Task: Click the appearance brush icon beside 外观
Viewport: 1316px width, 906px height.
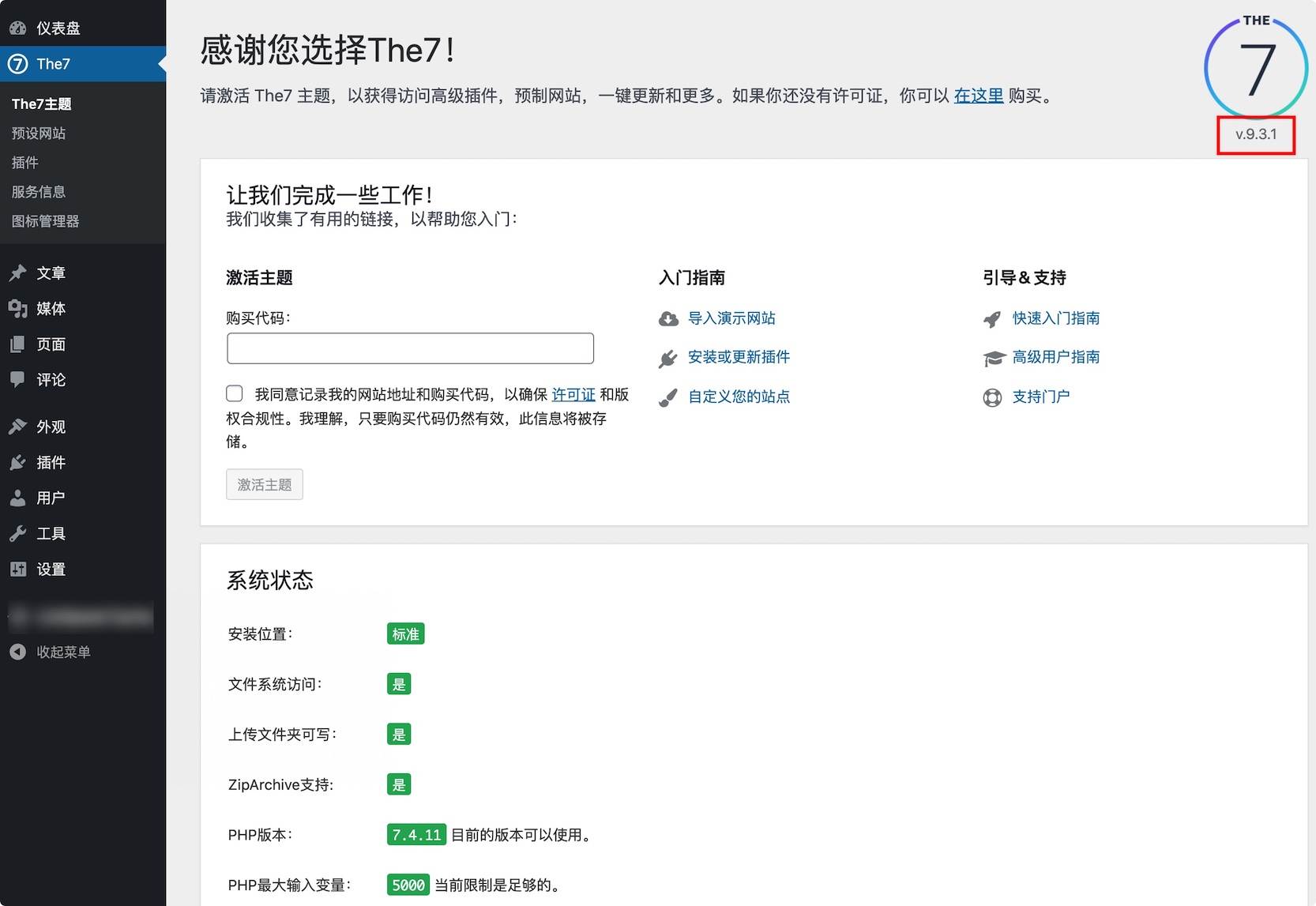Action: click(17, 427)
